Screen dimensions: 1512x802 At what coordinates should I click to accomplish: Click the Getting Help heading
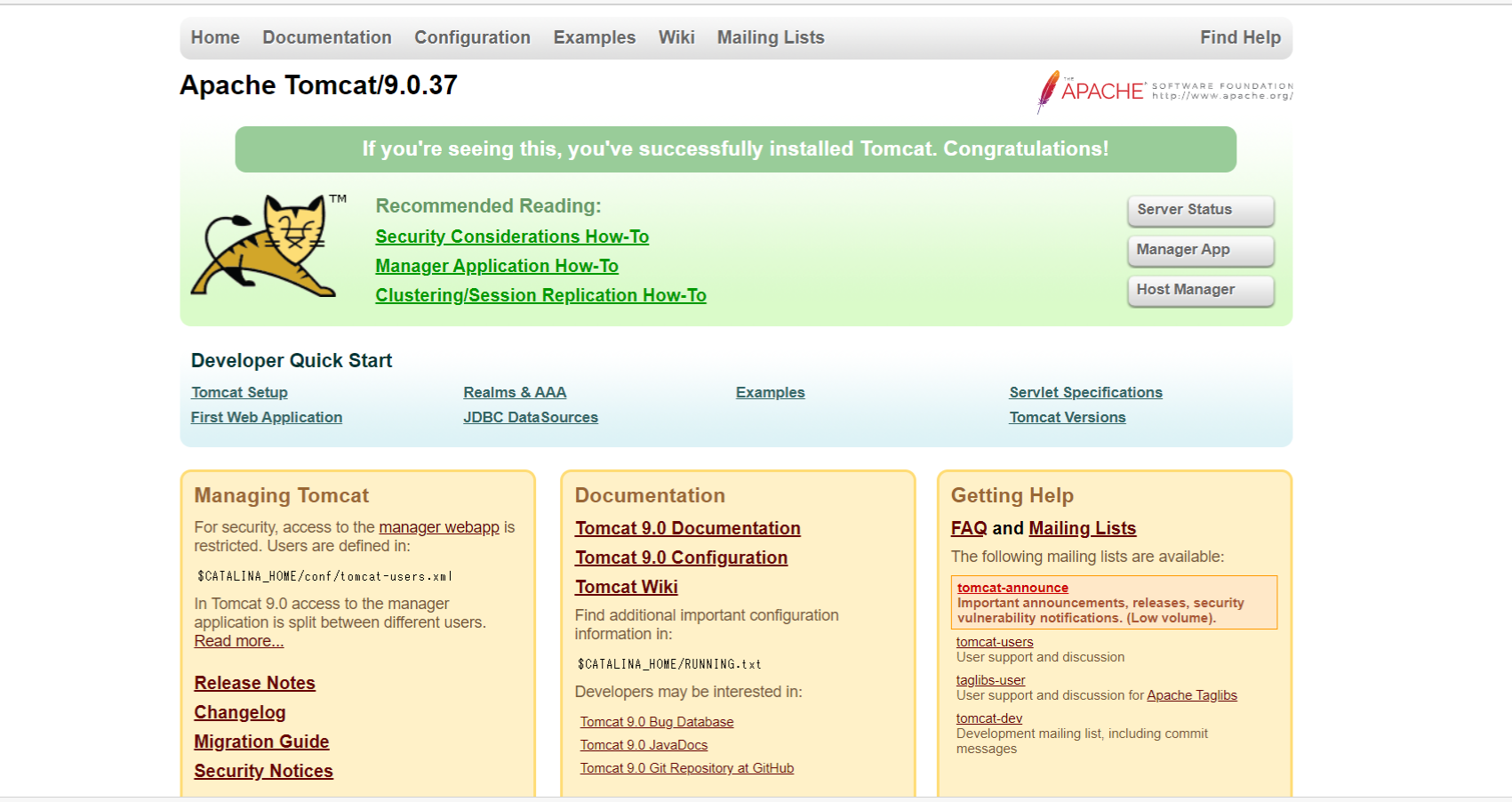pos(1012,495)
